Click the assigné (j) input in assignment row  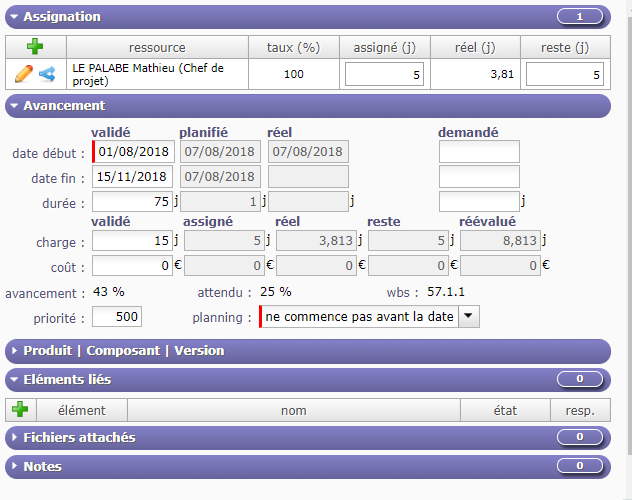pos(385,74)
